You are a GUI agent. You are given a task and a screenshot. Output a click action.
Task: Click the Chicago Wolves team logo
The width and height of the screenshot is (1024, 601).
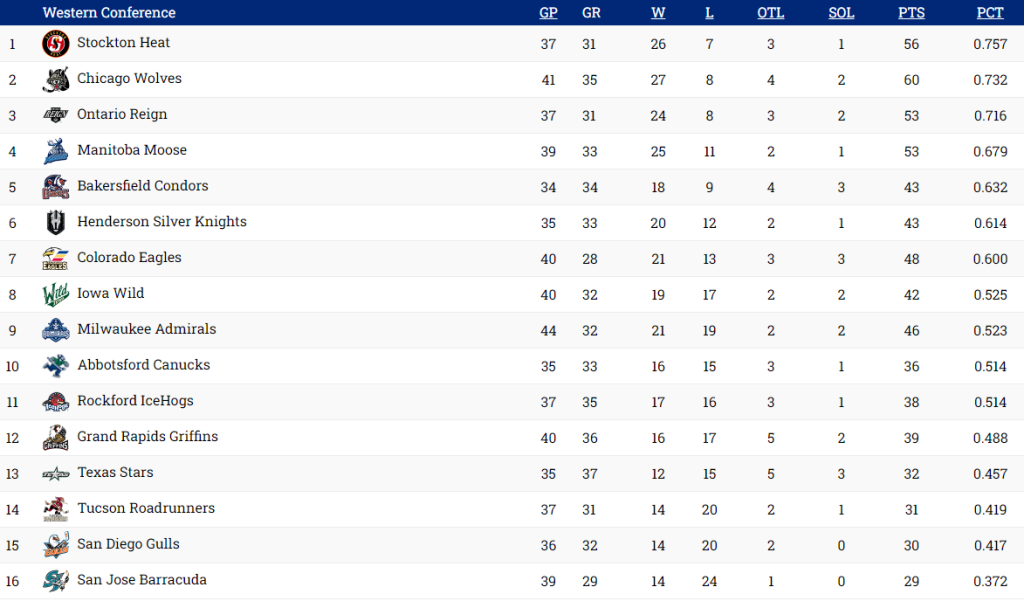coord(55,80)
